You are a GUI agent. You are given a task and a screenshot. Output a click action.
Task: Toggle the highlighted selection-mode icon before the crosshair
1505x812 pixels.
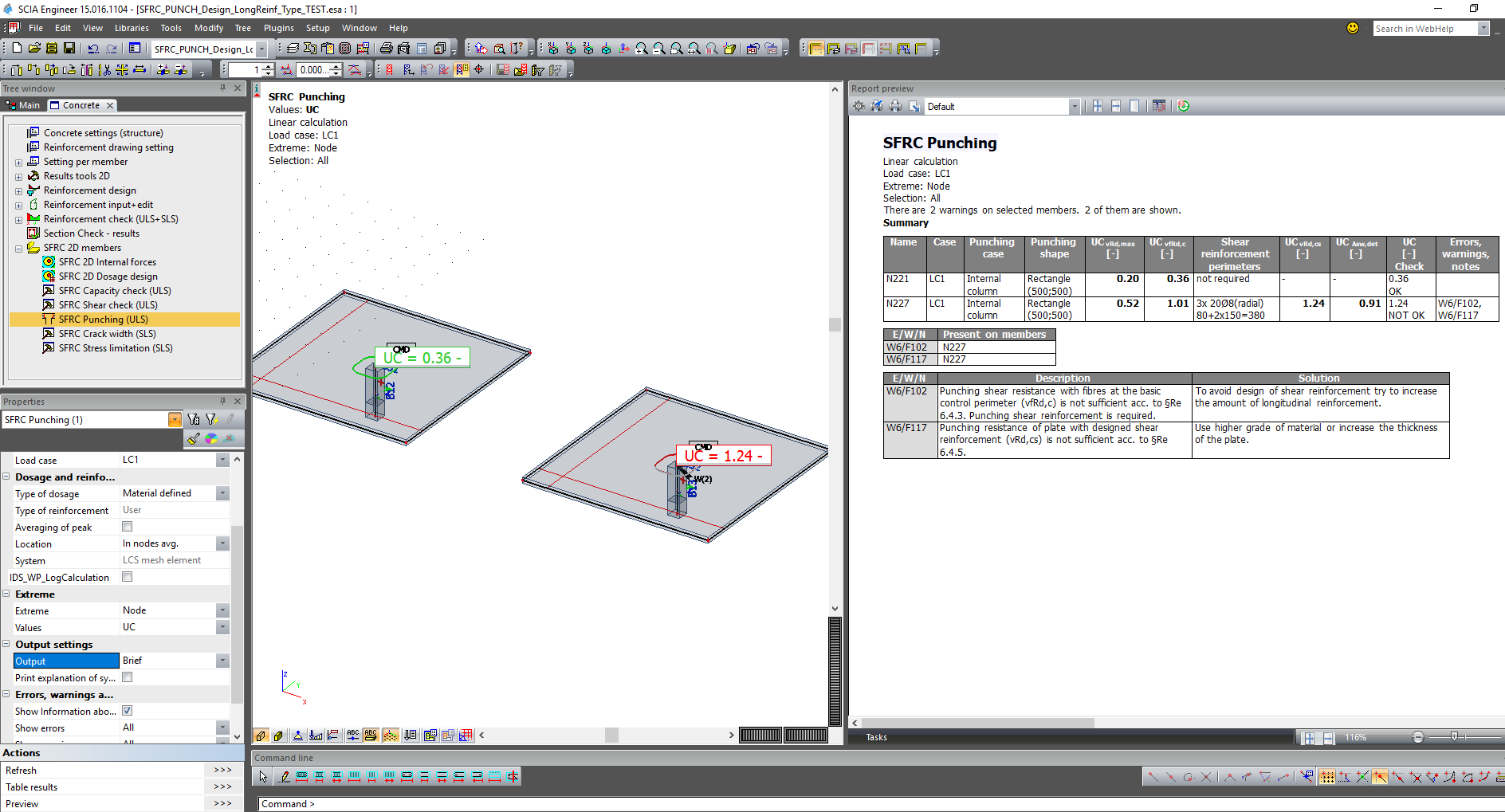click(462, 70)
